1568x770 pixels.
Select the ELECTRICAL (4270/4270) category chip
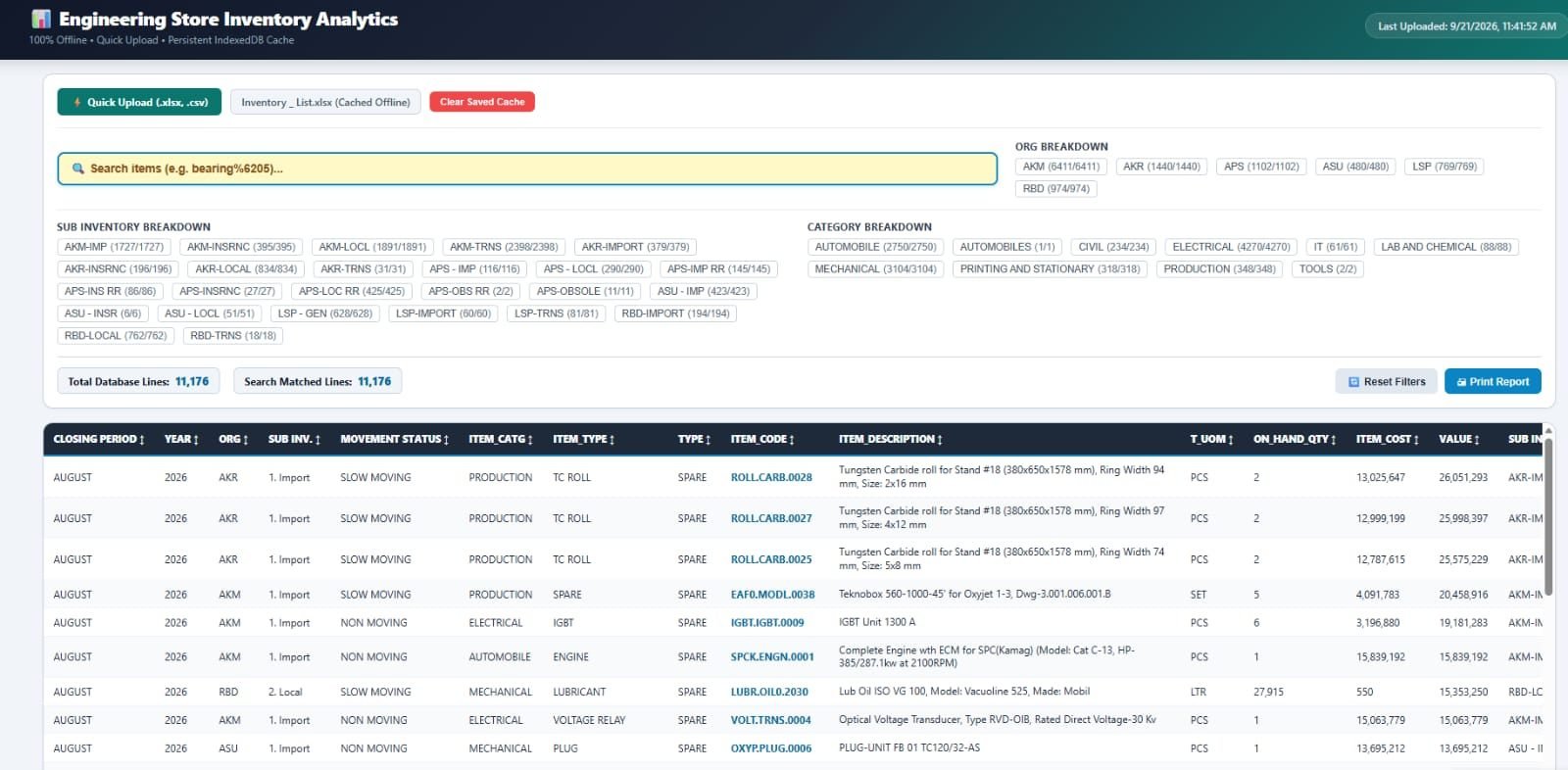pyautogui.click(x=1231, y=247)
